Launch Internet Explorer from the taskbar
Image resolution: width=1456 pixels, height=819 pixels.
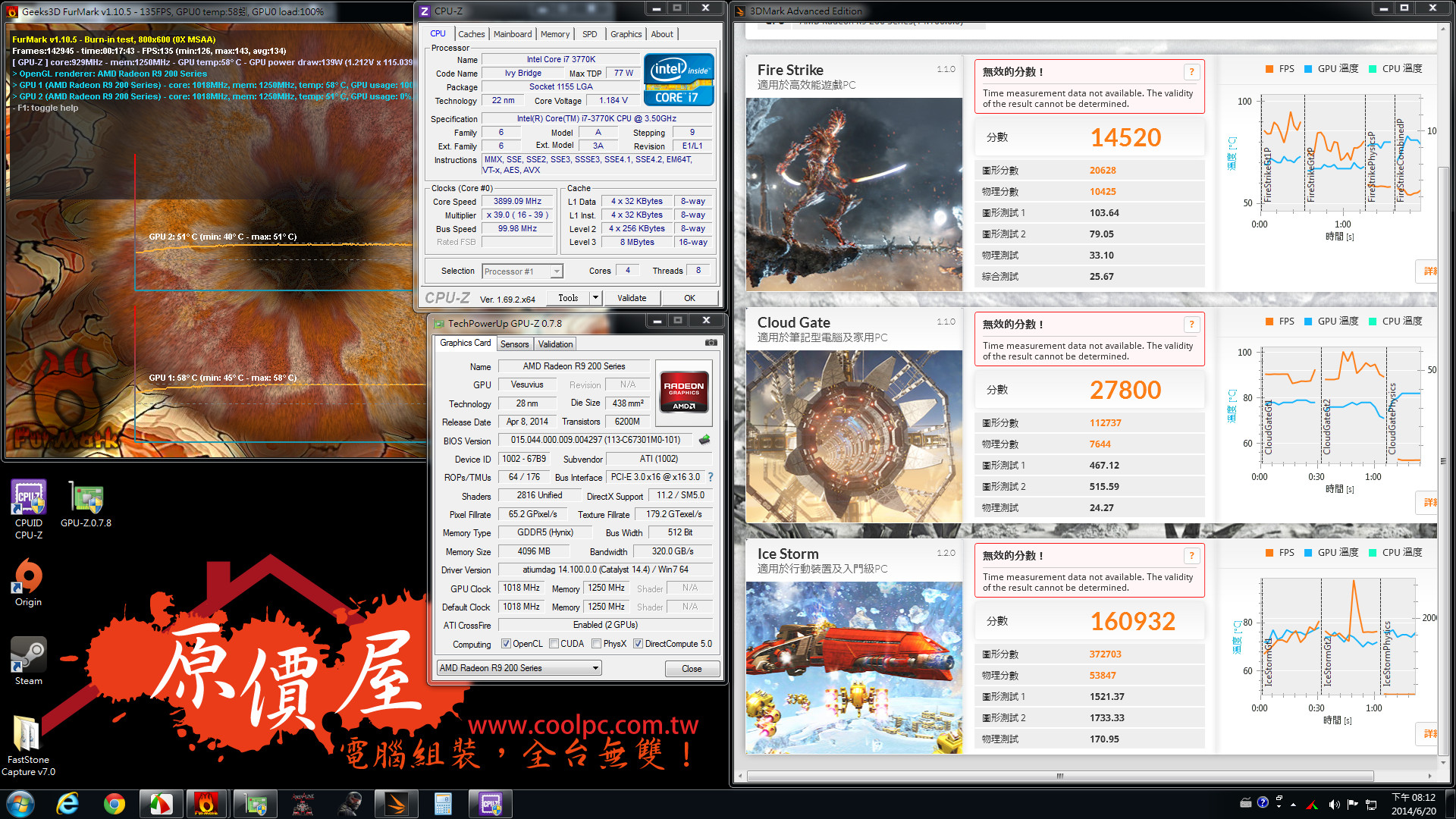67,803
